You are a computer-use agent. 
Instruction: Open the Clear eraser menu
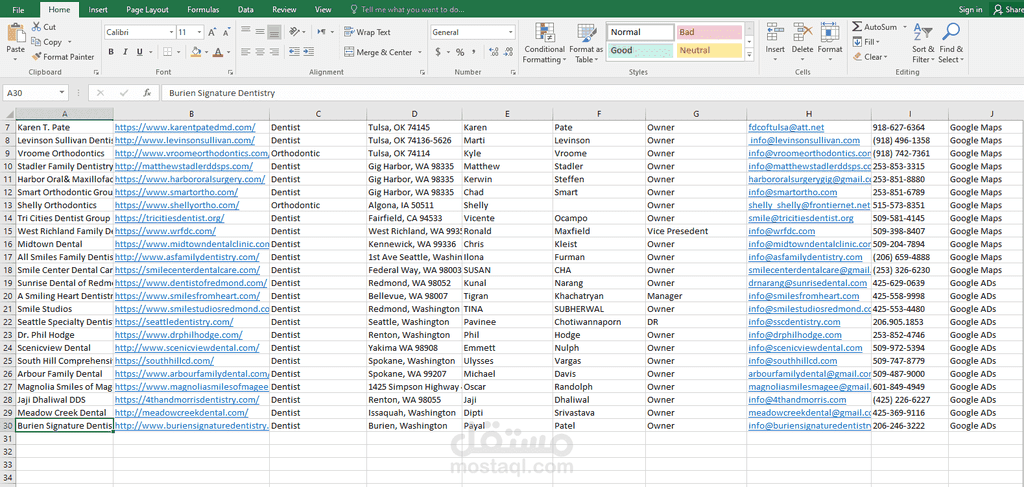tap(870, 57)
